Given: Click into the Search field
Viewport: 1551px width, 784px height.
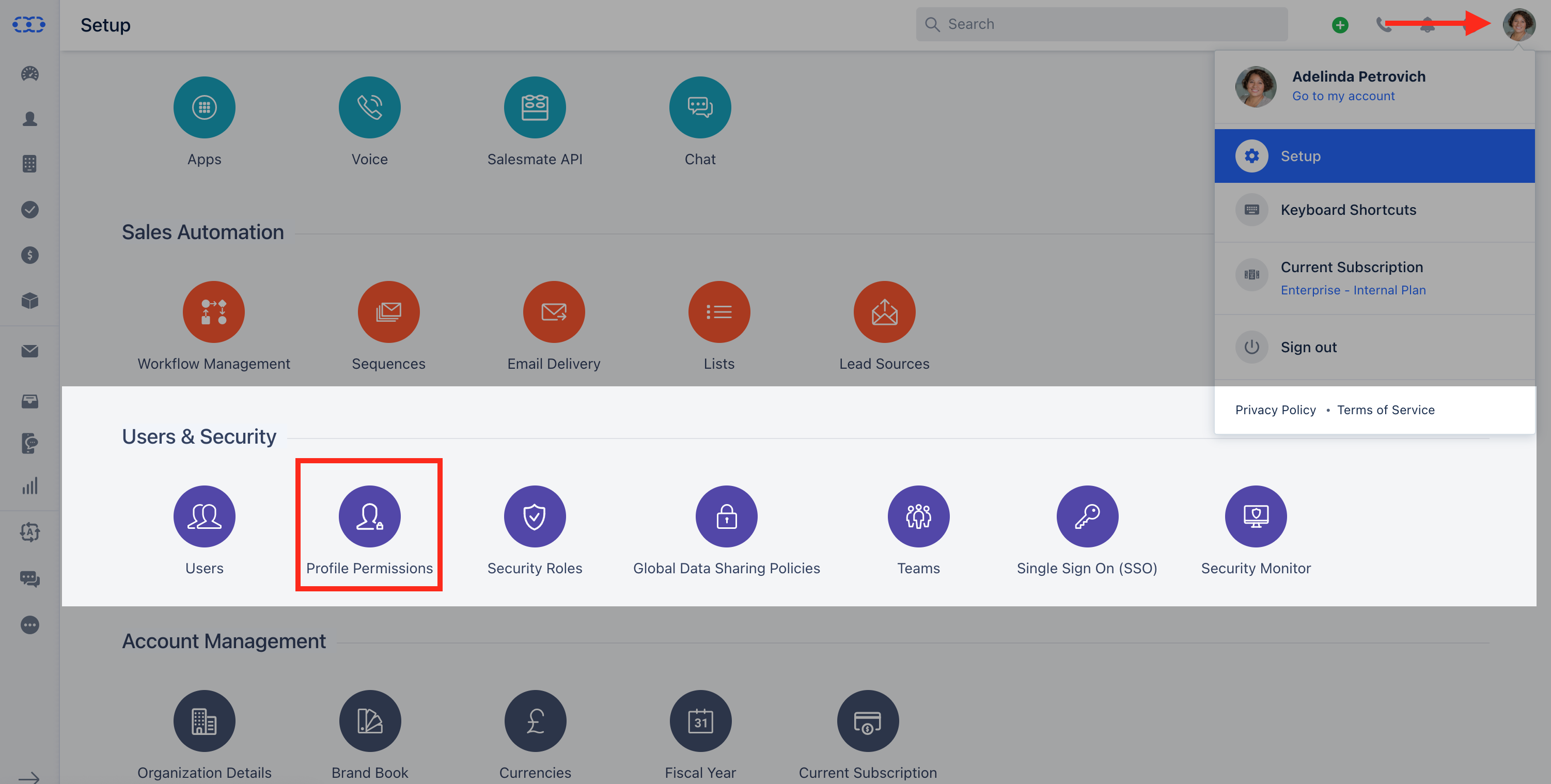Looking at the screenshot, I should tap(1101, 24).
